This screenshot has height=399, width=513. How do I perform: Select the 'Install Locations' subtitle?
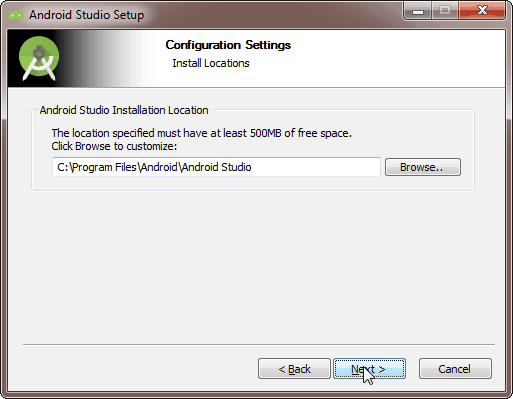[x=211, y=63]
